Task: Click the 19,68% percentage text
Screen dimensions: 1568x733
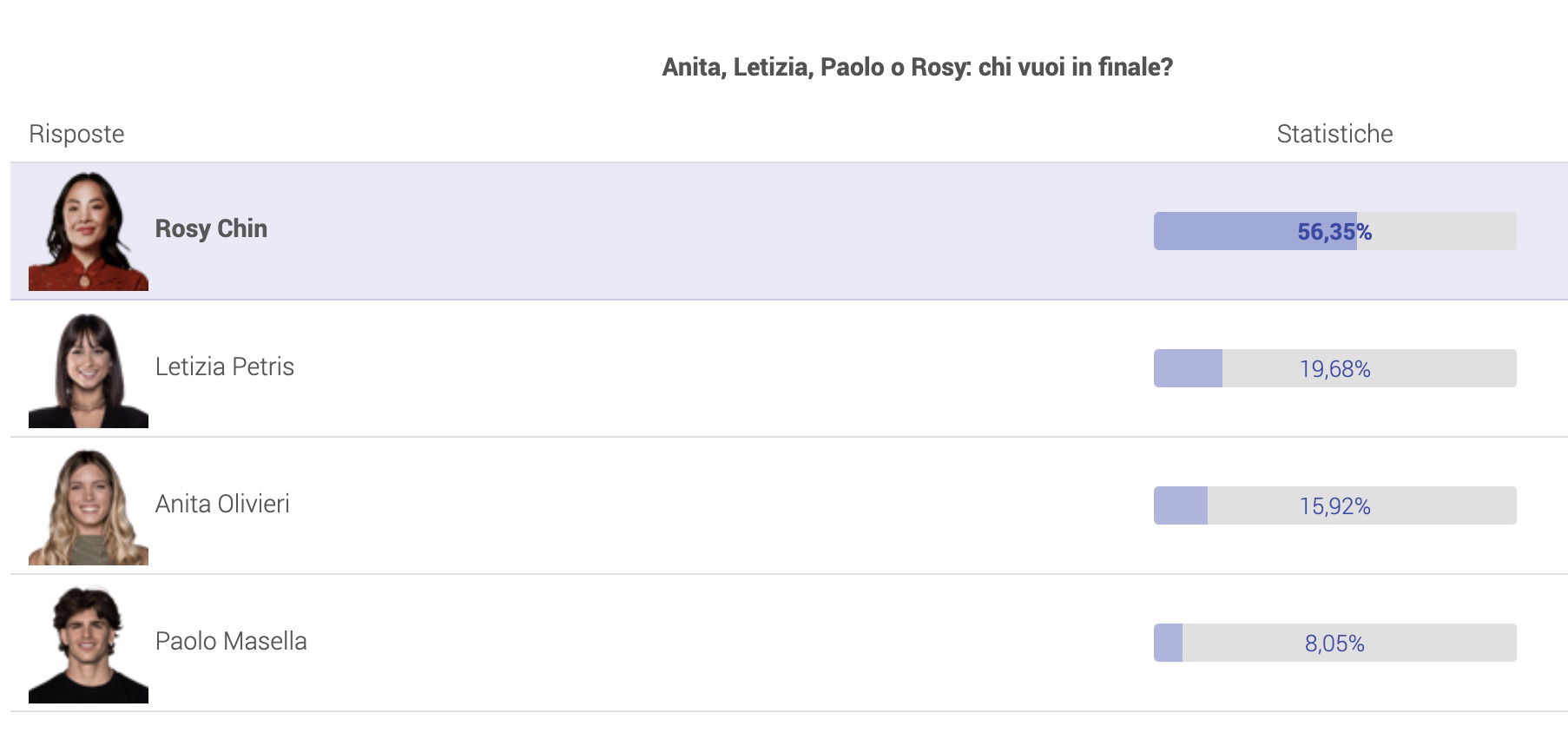Action: [x=1334, y=369]
